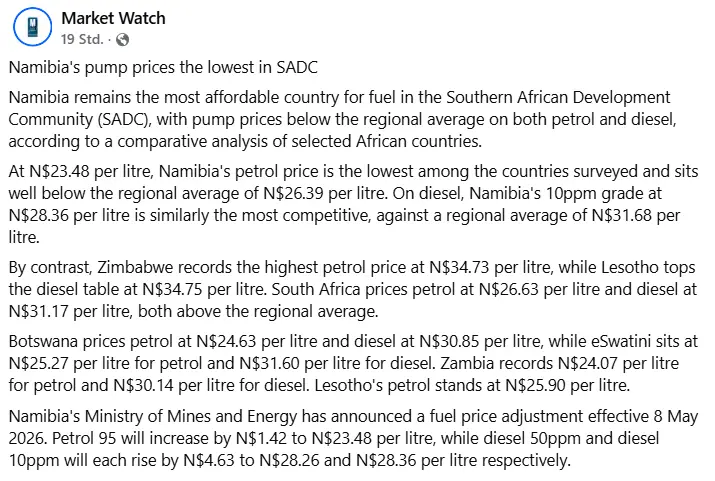715x481 pixels.
Task: Click the Market Watch page name
Action: pos(113,18)
